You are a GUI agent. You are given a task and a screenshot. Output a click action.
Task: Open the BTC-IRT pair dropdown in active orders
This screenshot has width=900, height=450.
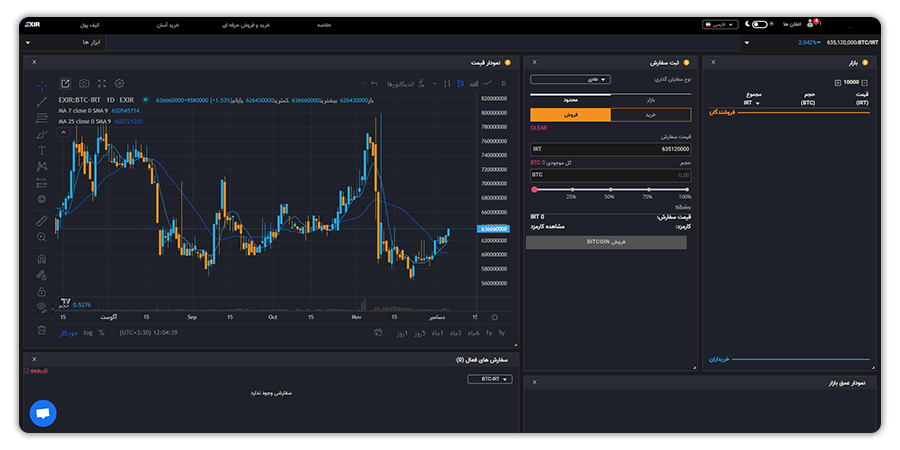(x=490, y=379)
